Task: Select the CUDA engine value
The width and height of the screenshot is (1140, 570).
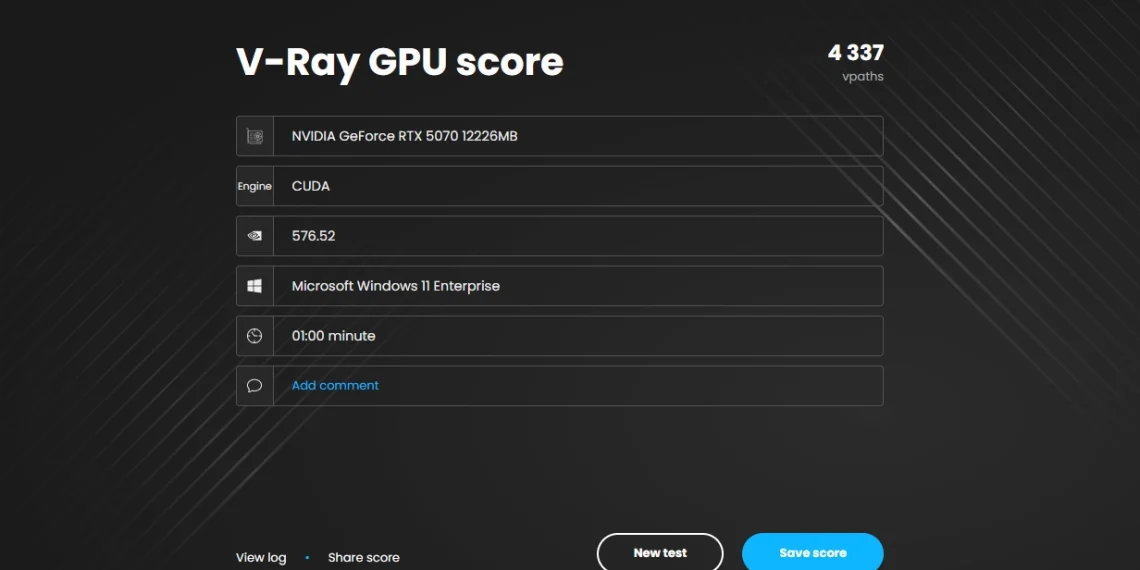Action: pyautogui.click(x=310, y=186)
